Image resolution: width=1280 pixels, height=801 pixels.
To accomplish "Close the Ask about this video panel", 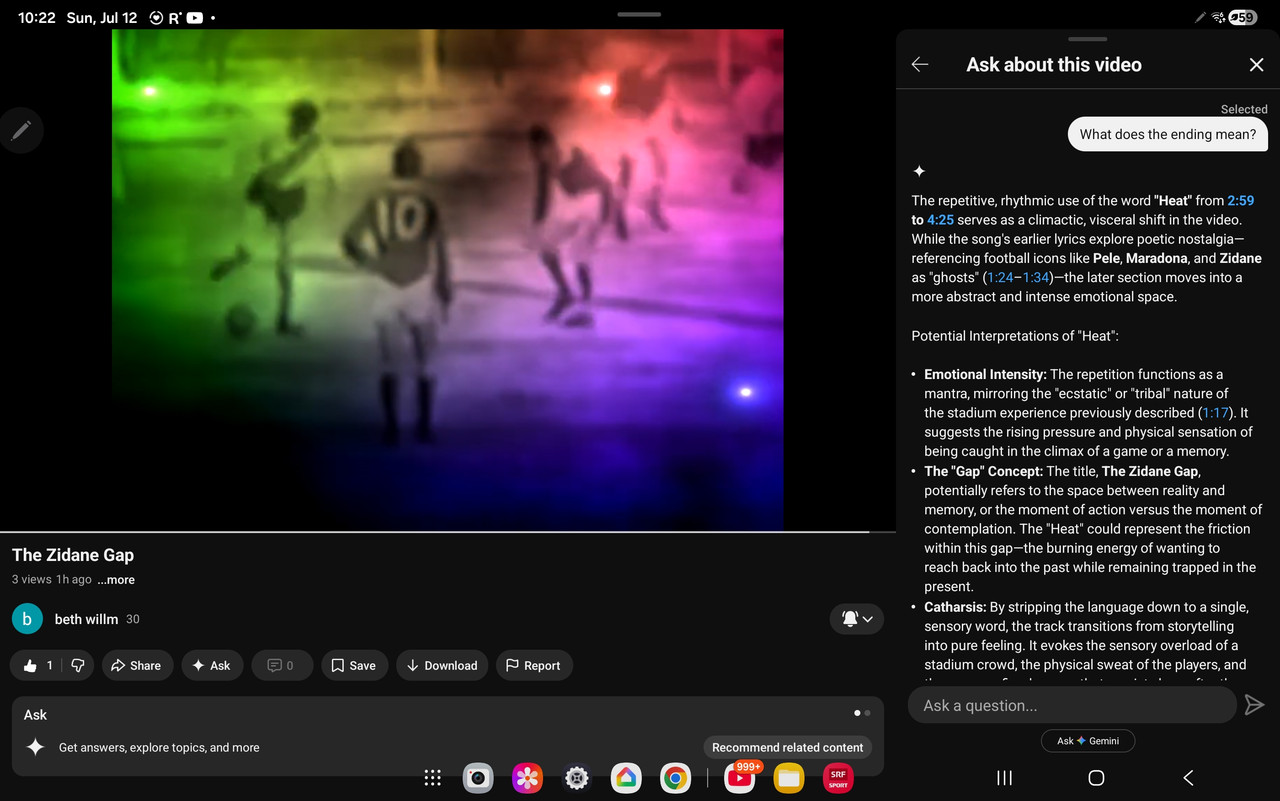I will pos(1257,64).
